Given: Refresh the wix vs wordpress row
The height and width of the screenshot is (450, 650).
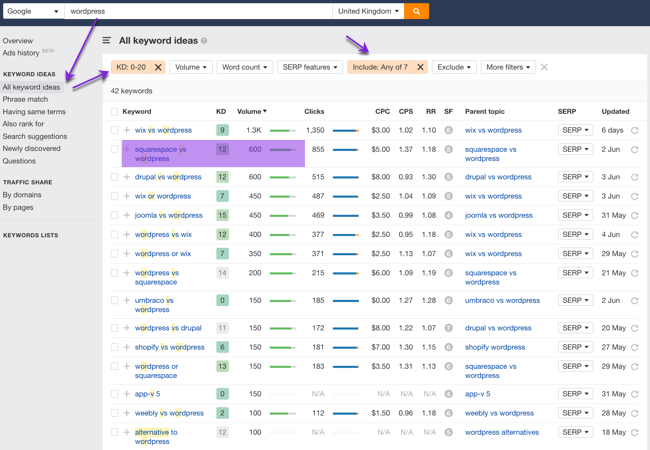Looking at the screenshot, I should pos(634,130).
